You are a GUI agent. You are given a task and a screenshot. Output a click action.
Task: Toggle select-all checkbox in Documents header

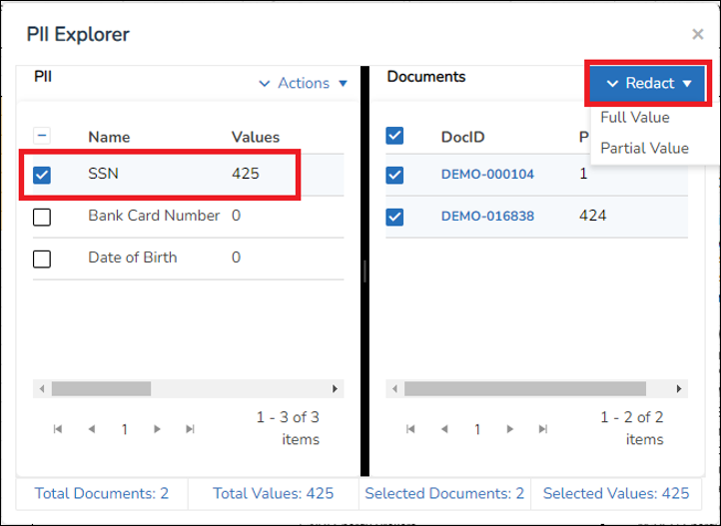pyautogui.click(x=395, y=136)
